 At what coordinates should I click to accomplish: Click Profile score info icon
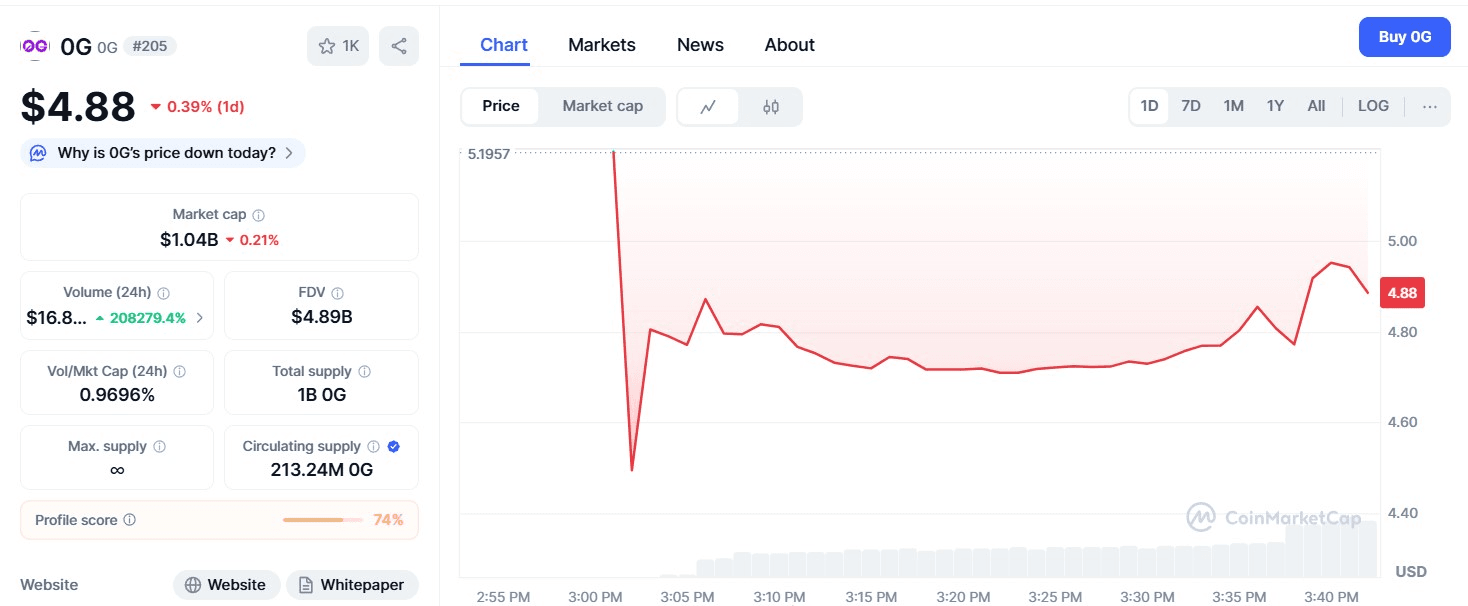130,520
